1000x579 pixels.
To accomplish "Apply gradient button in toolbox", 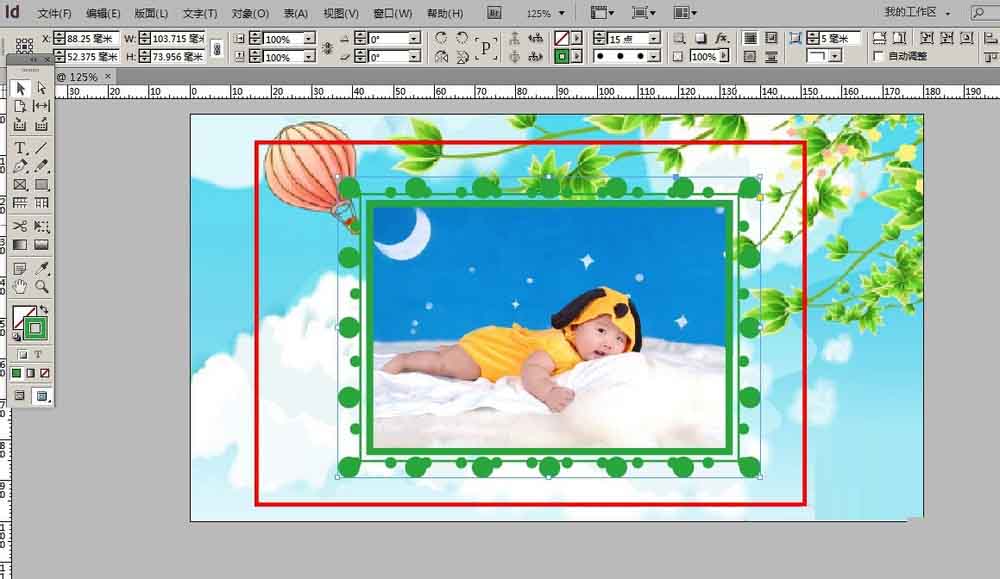I will pyautogui.click(x=31, y=373).
